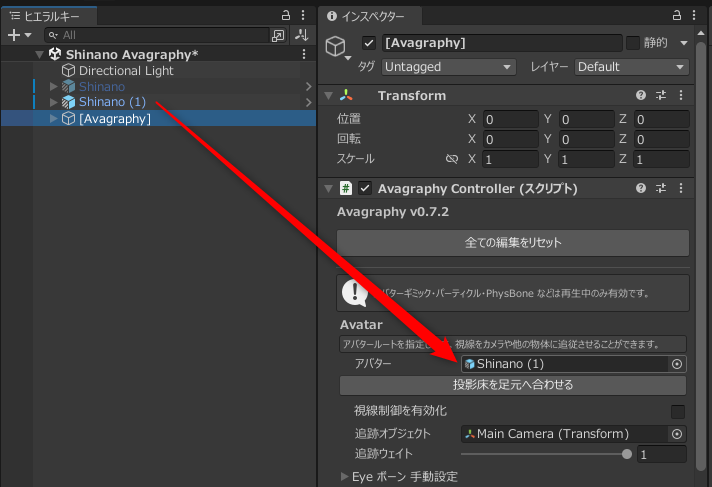Viewport: 712px width, 487px height.
Task: Open Transform presets icon
Action: click(x=661, y=95)
